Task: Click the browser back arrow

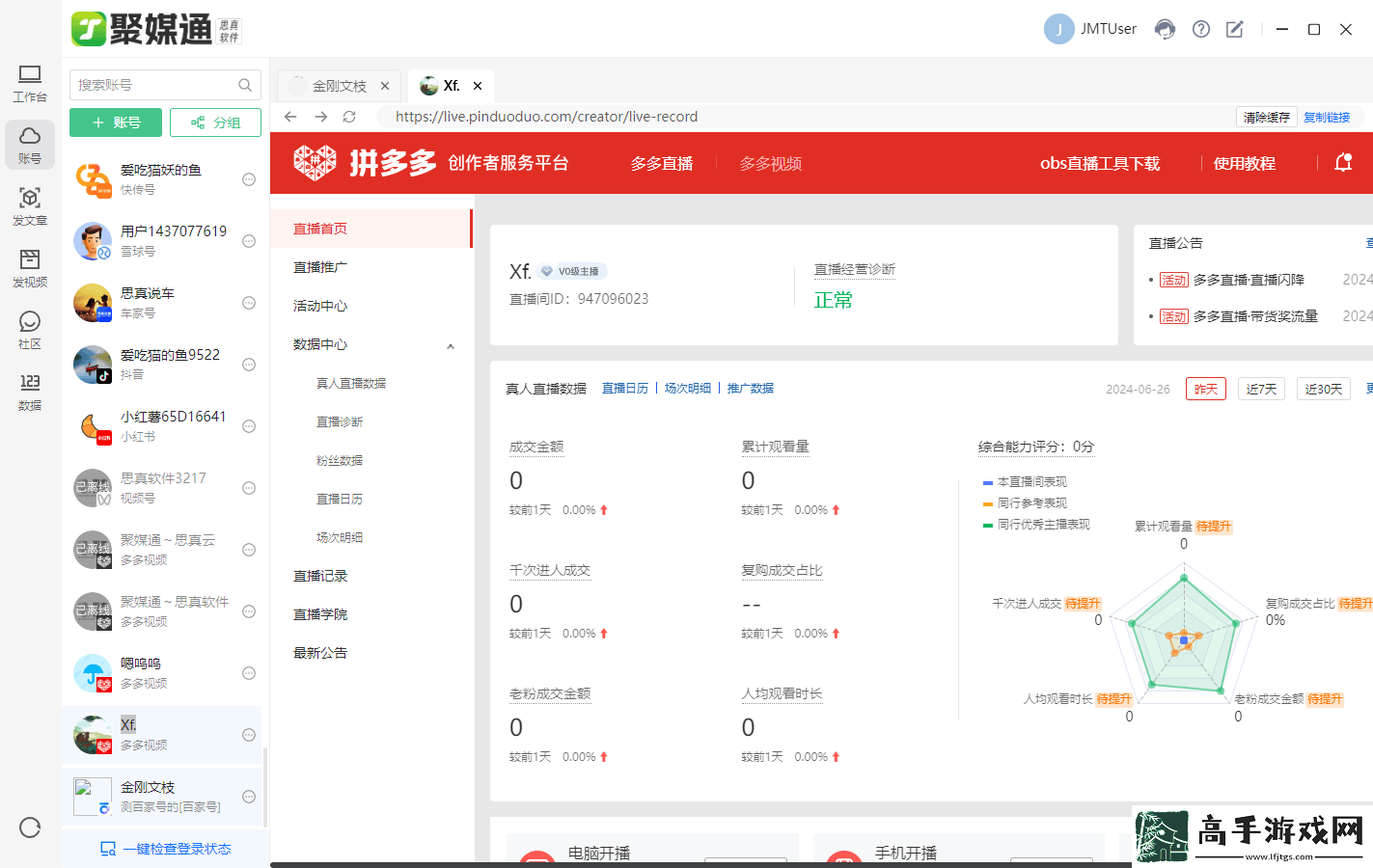Action: pyautogui.click(x=290, y=117)
